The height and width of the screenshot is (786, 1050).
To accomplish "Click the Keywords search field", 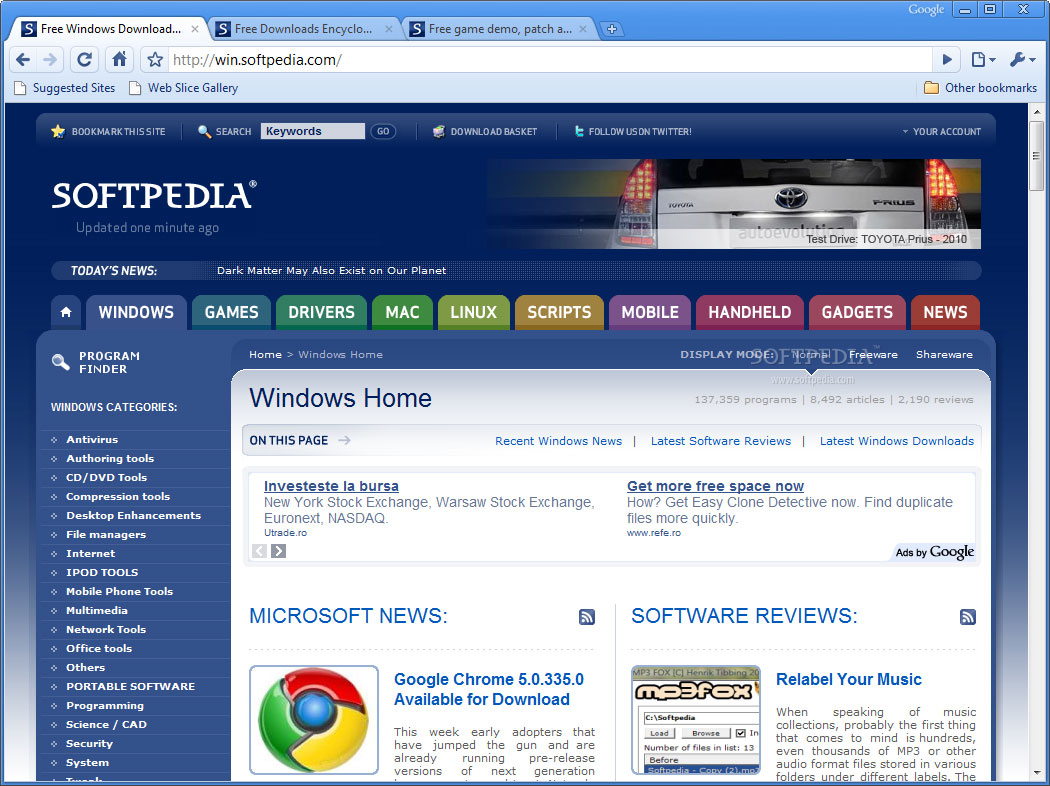I will 313,131.
